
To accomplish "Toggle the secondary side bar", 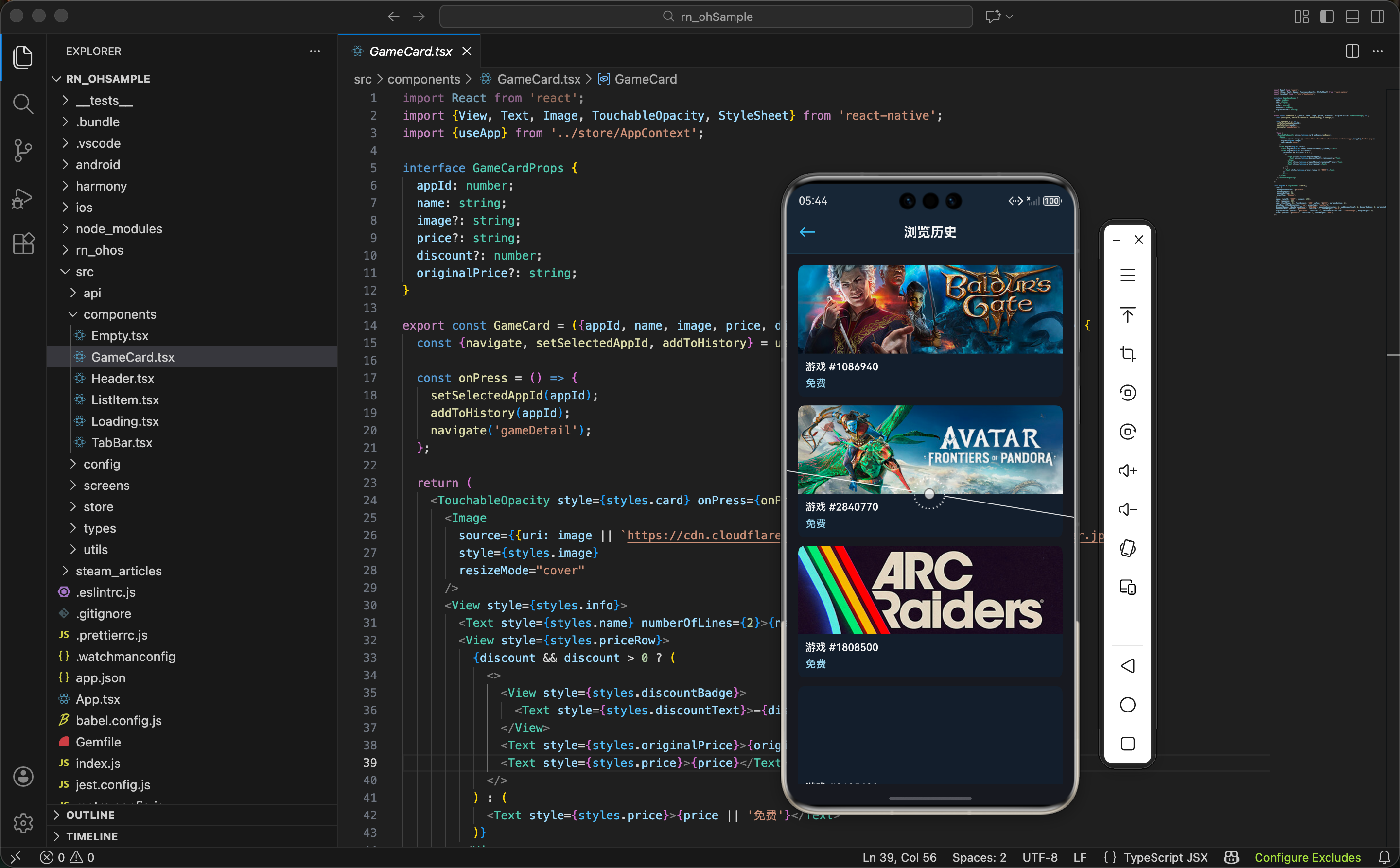I will pyautogui.click(x=1377, y=17).
